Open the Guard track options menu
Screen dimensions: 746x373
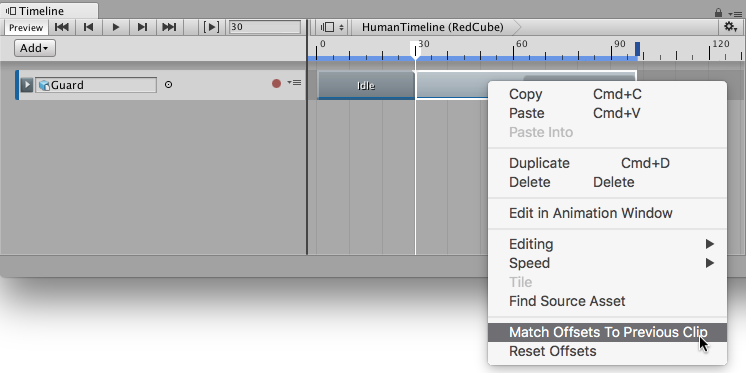pyautogui.click(x=294, y=83)
